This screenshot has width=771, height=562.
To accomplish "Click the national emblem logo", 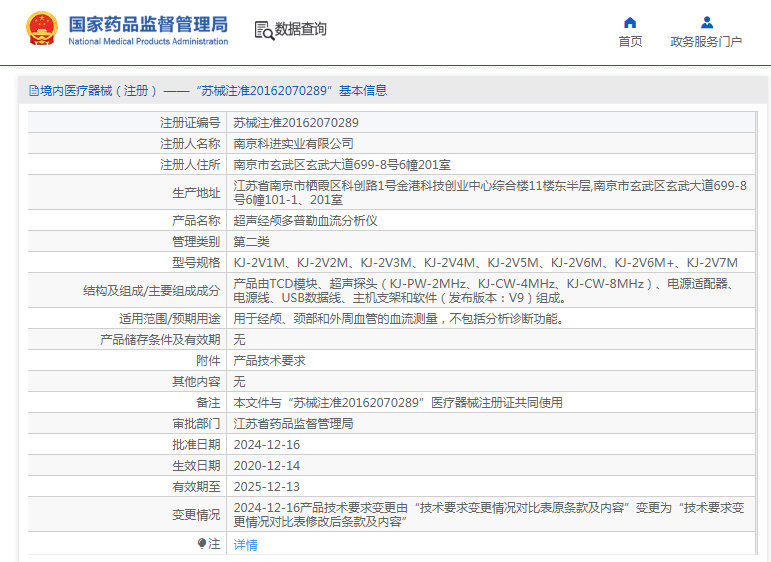I will 42,29.
